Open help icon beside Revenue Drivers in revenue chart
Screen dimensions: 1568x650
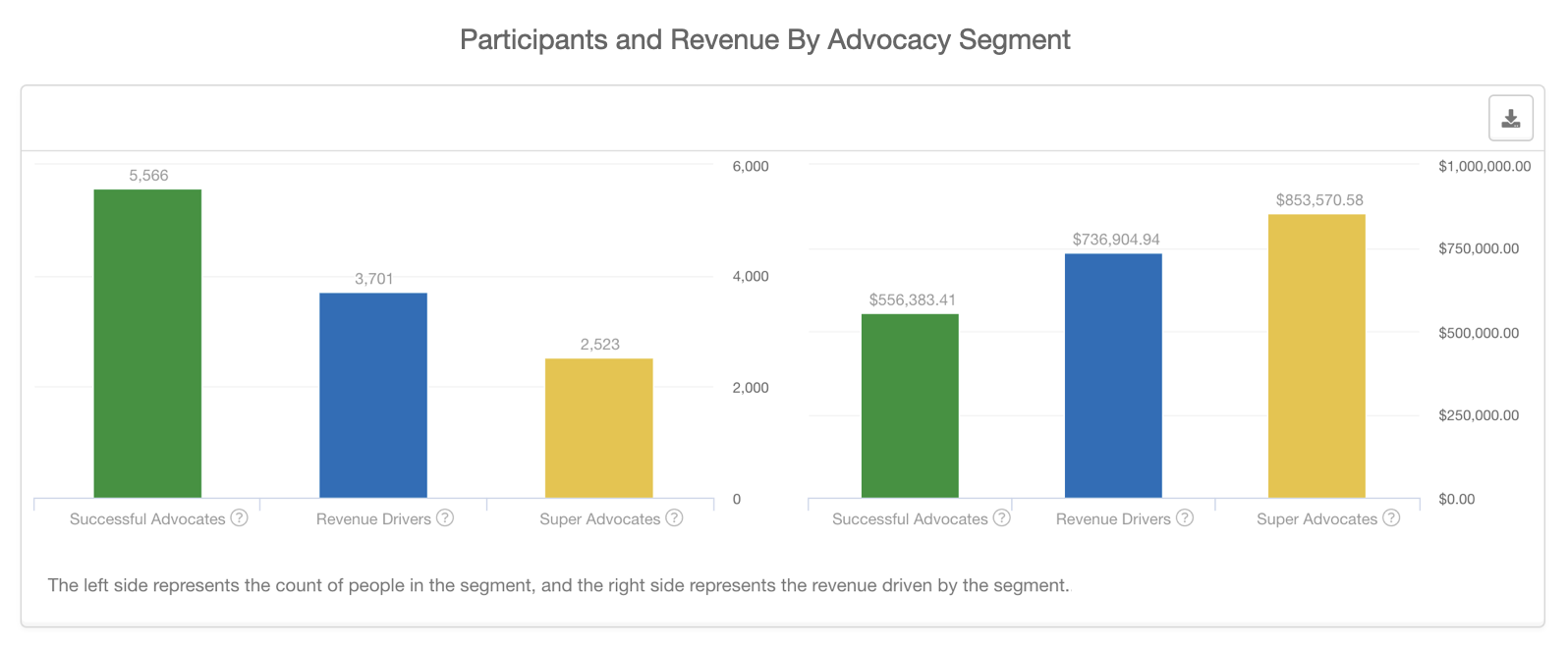tap(1185, 517)
